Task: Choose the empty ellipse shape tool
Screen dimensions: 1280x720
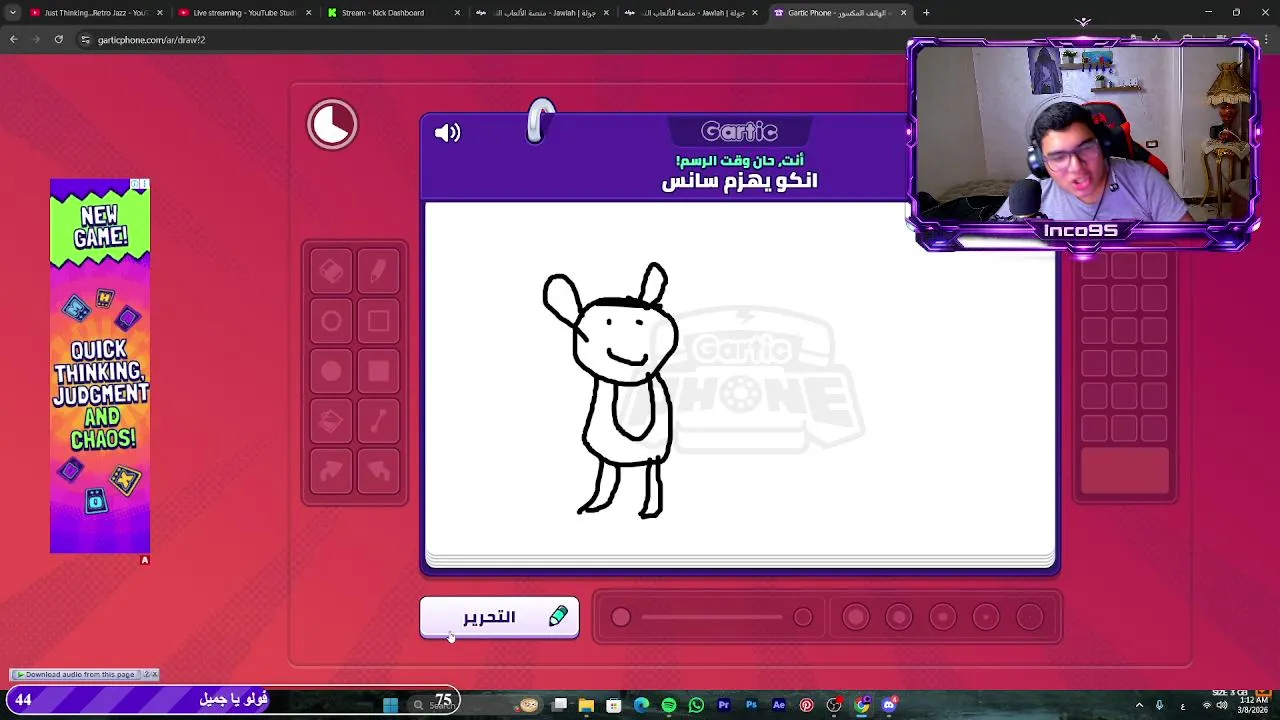Action: coord(331,322)
